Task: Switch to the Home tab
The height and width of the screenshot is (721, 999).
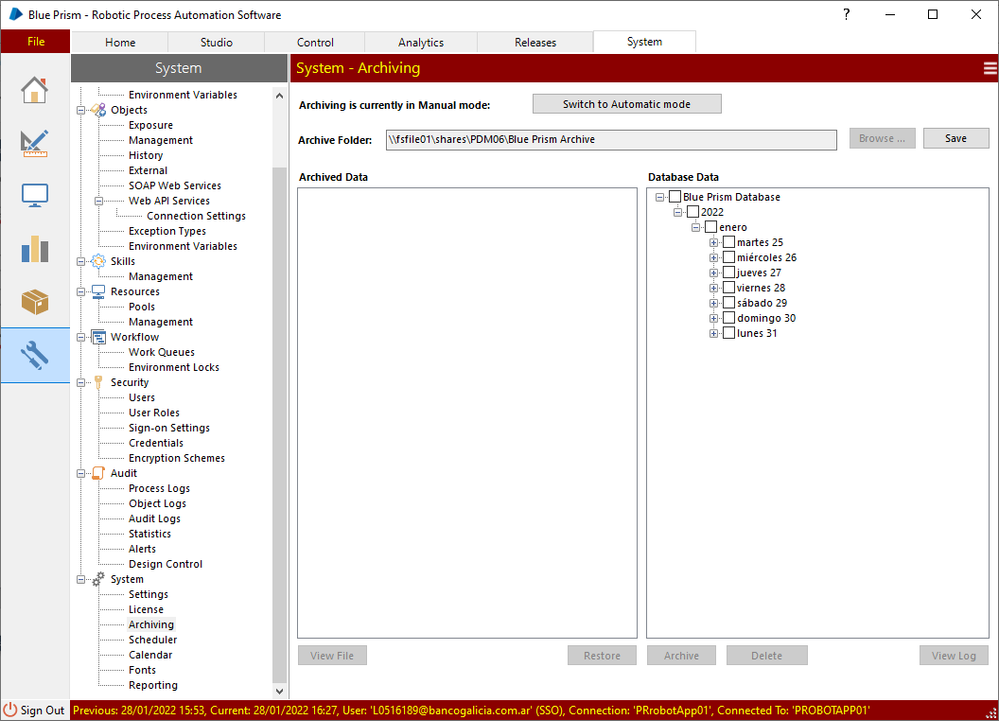Action: 120,42
